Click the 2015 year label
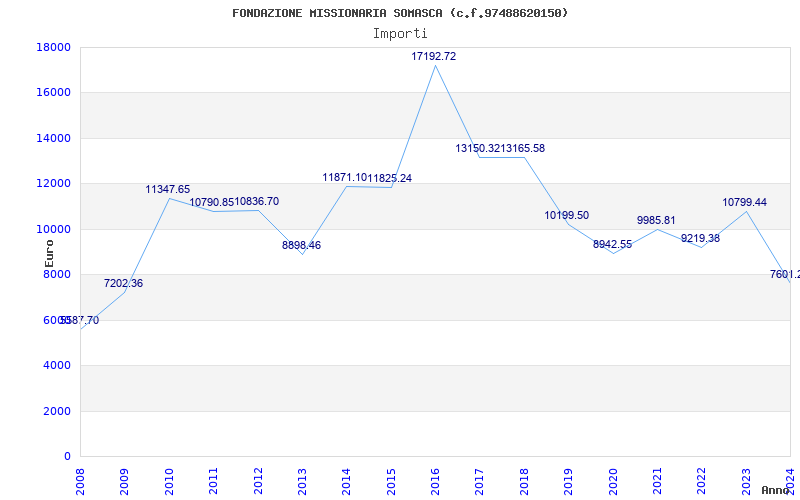The height and width of the screenshot is (500, 800). coord(391,481)
